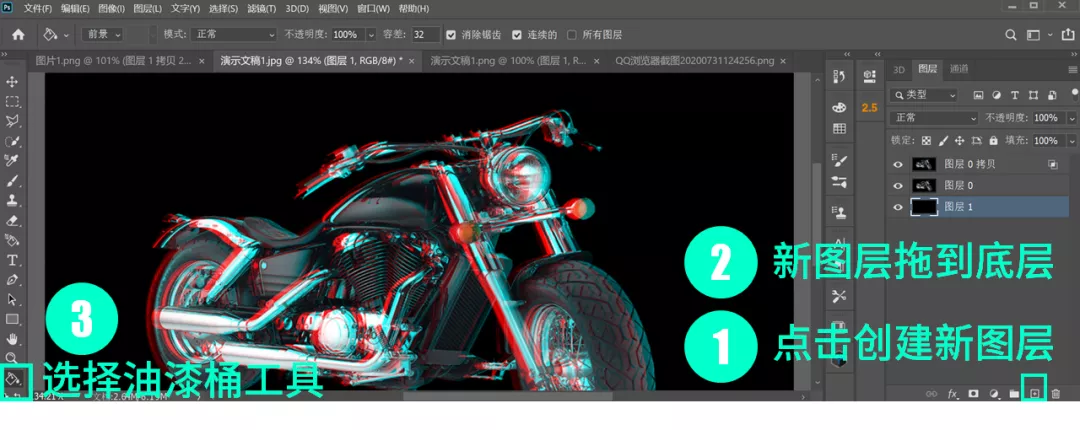Image resolution: width=1080 pixels, height=430 pixels.
Task: Open the 前景 fill source dropdown
Action: coord(102,34)
